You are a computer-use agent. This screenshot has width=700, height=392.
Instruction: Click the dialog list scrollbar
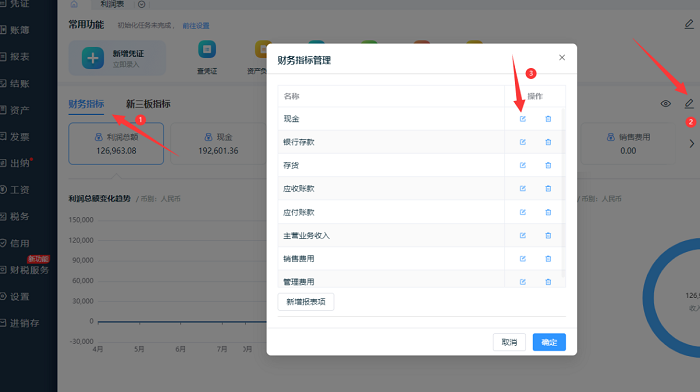[563, 192]
